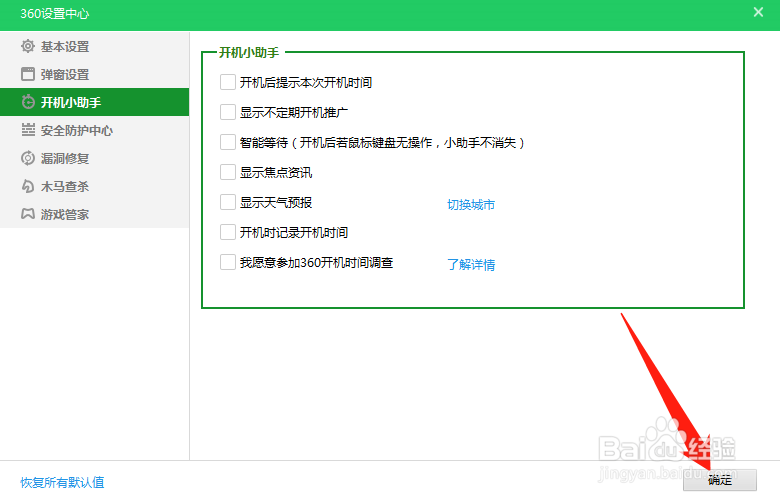780x500 pixels.
Task: Open the 了解详情 link
Action: coord(471,264)
